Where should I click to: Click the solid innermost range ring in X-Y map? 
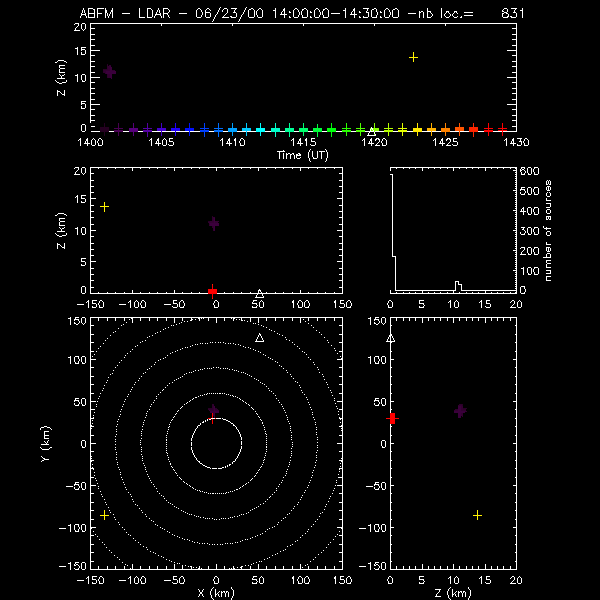point(217,443)
